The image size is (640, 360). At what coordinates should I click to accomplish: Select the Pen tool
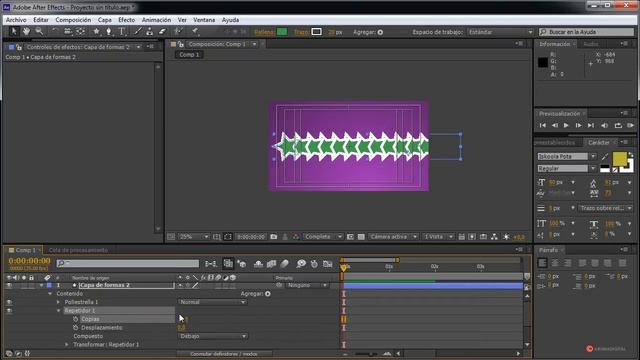(109, 31)
